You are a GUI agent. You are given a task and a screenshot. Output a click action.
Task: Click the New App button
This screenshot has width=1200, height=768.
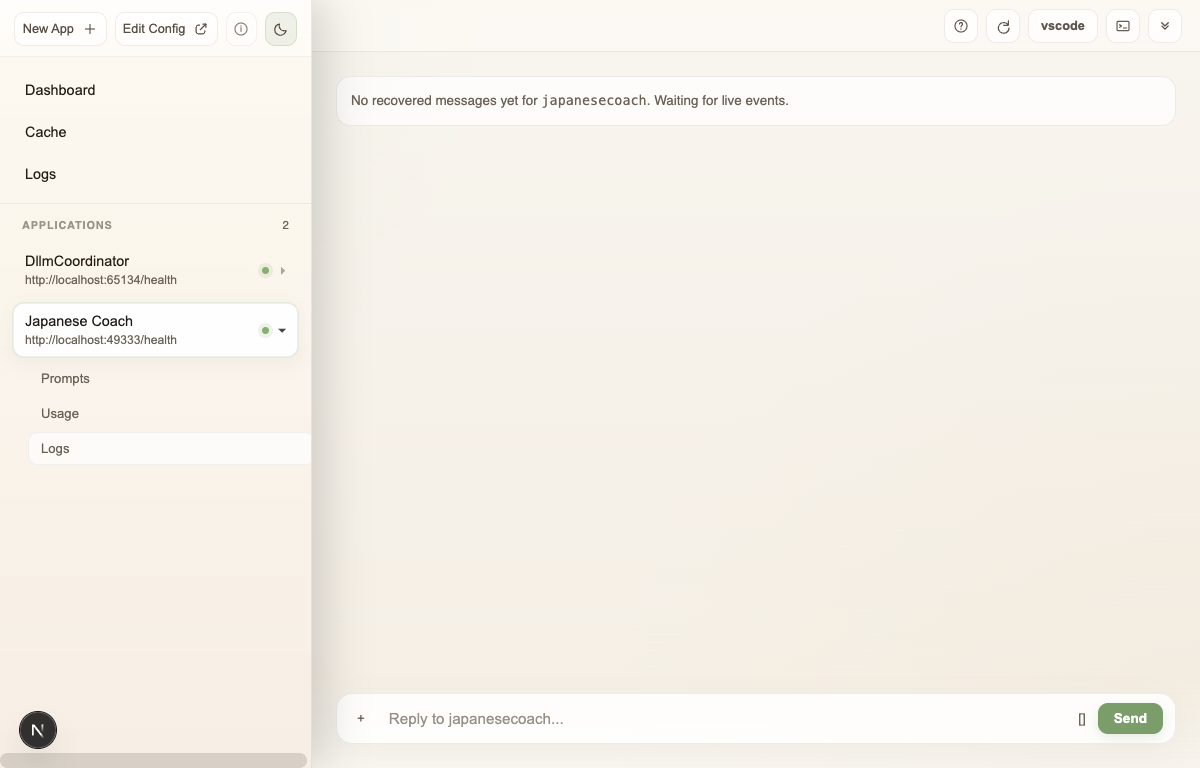(60, 29)
